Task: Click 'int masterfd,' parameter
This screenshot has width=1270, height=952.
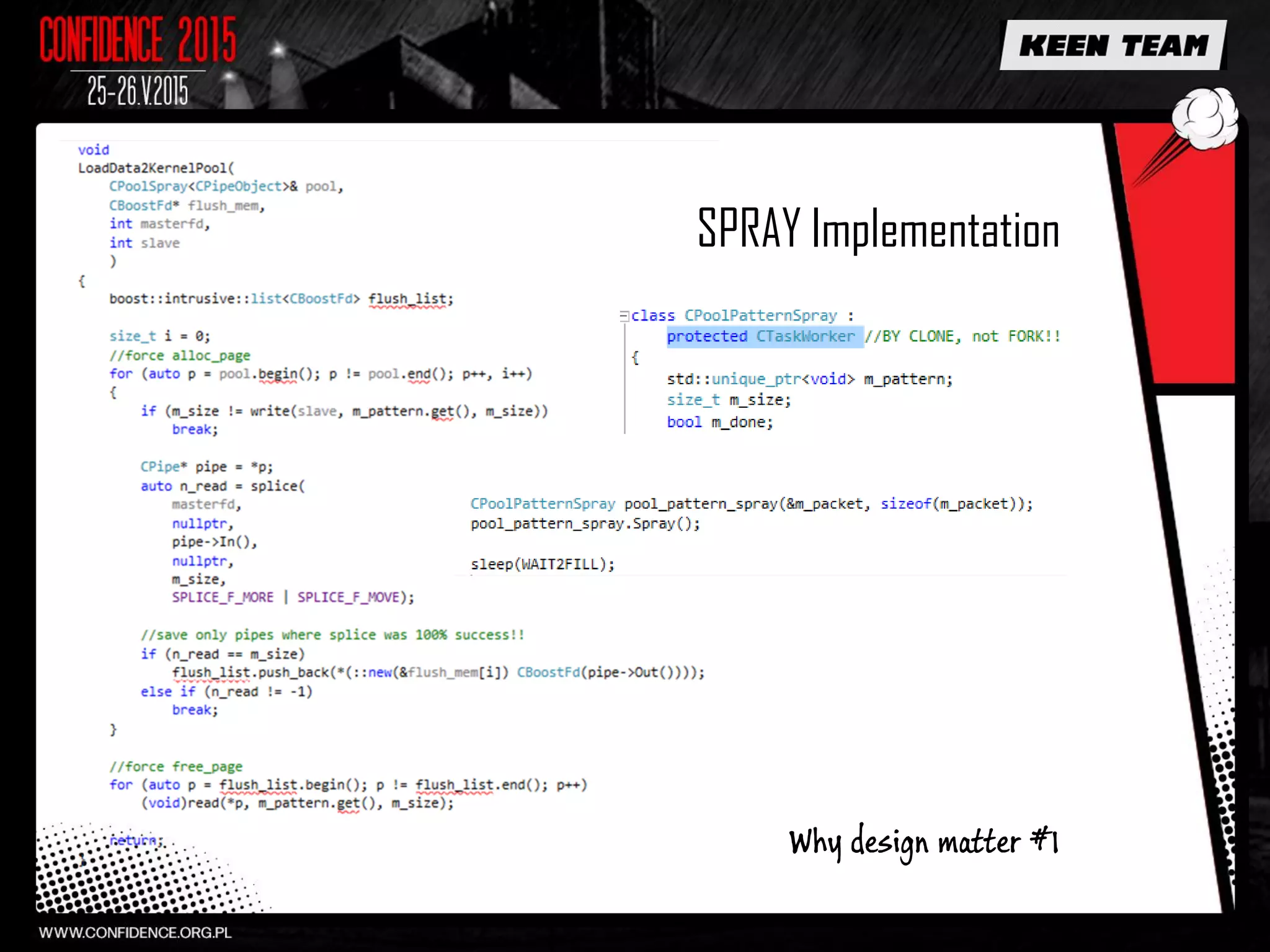Action: click(160, 224)
